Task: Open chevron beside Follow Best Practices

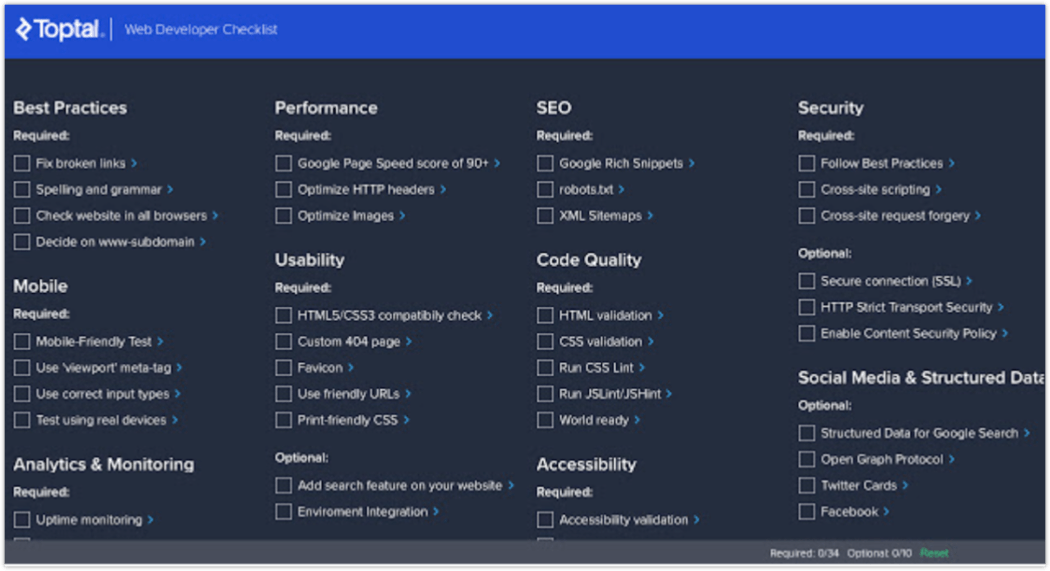Action: click(x=952, y=163)
